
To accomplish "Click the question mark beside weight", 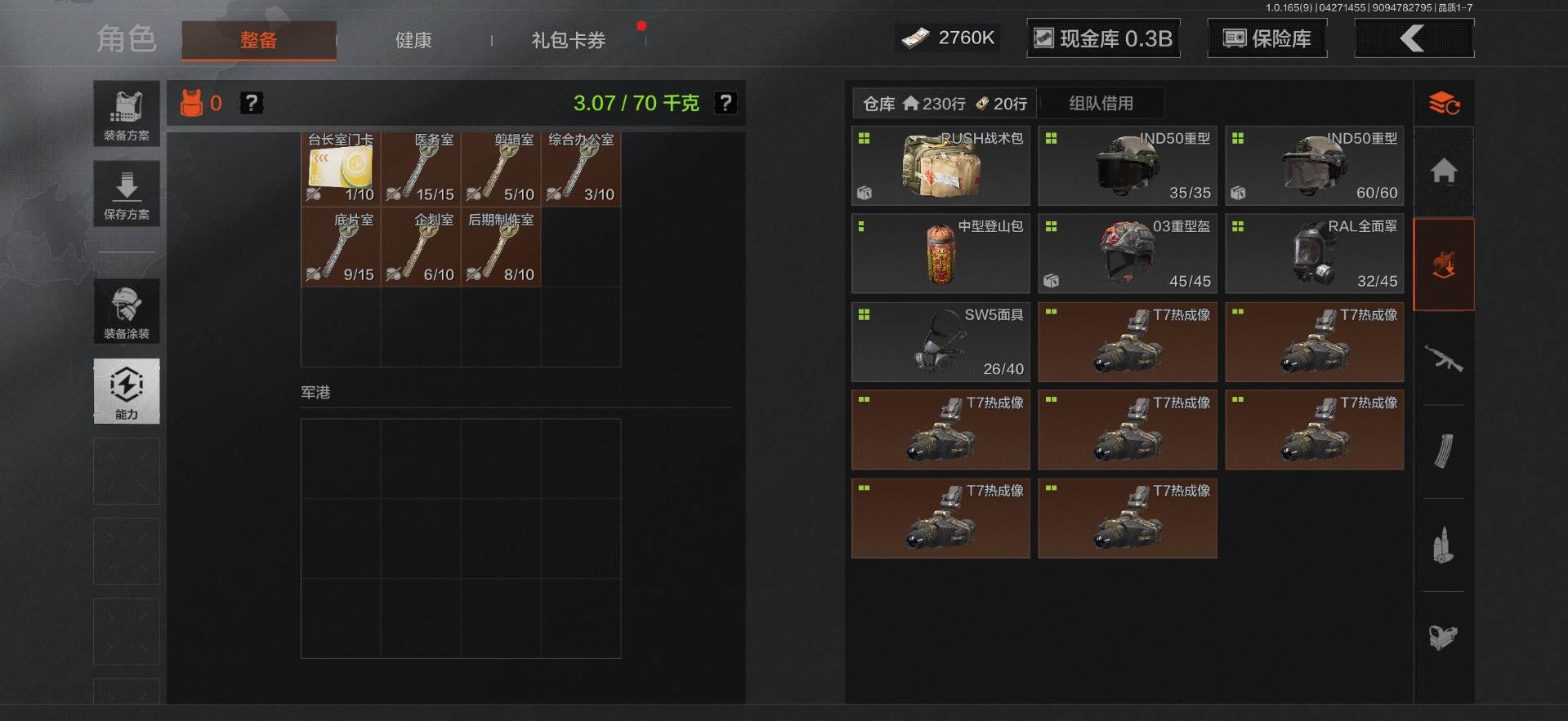I will point(726,103).
